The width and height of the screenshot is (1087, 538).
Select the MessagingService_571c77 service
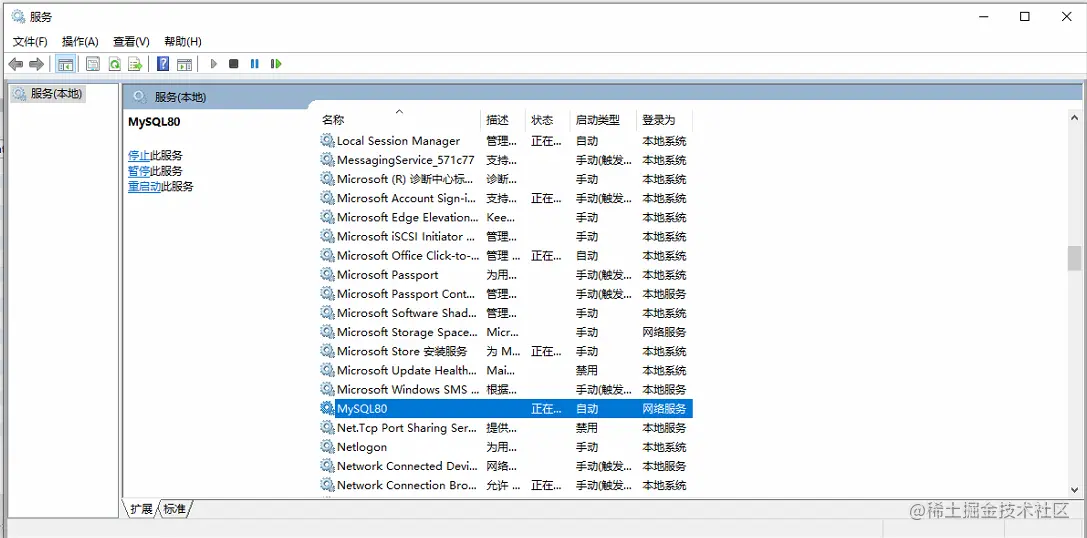(x=406, y=160)
